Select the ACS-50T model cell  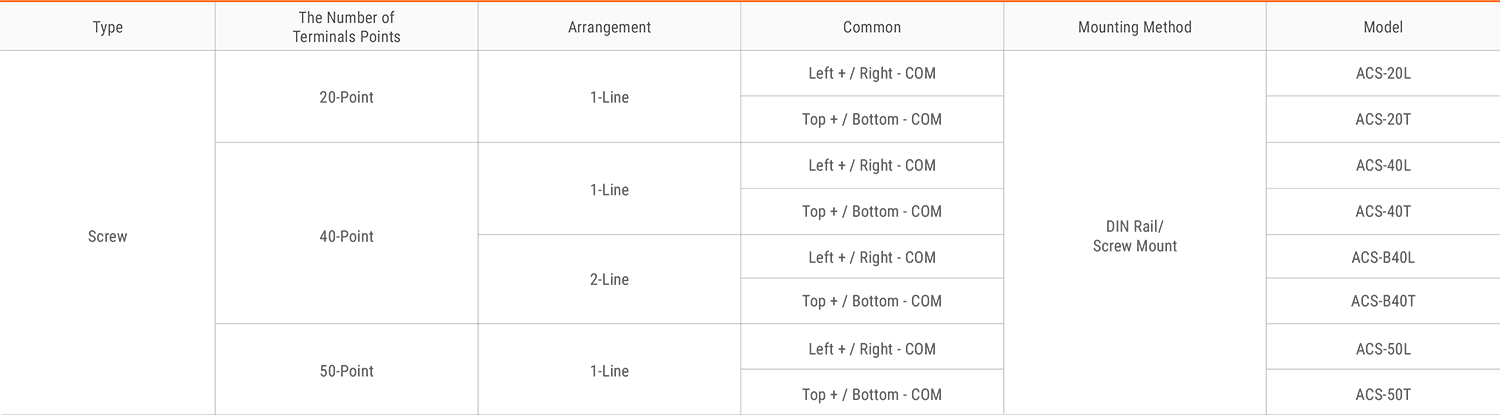1383,394
